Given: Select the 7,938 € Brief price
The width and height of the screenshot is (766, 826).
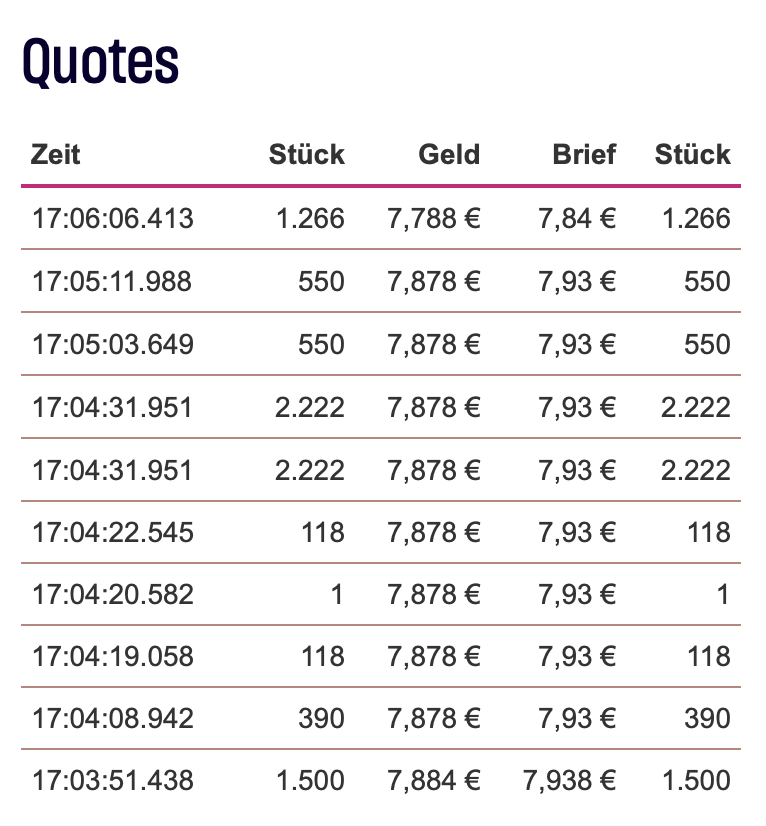Looking at the screenshot, I should (569, 781).
